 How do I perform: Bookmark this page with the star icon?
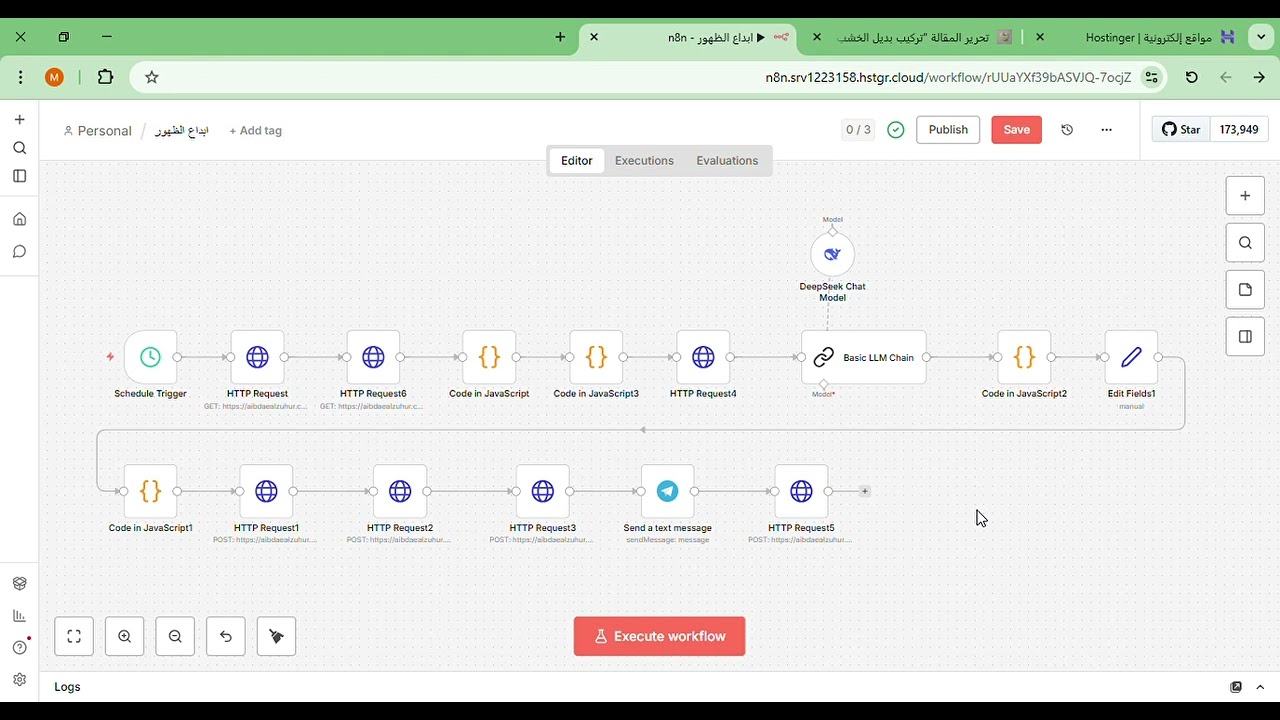click(152, 77)
